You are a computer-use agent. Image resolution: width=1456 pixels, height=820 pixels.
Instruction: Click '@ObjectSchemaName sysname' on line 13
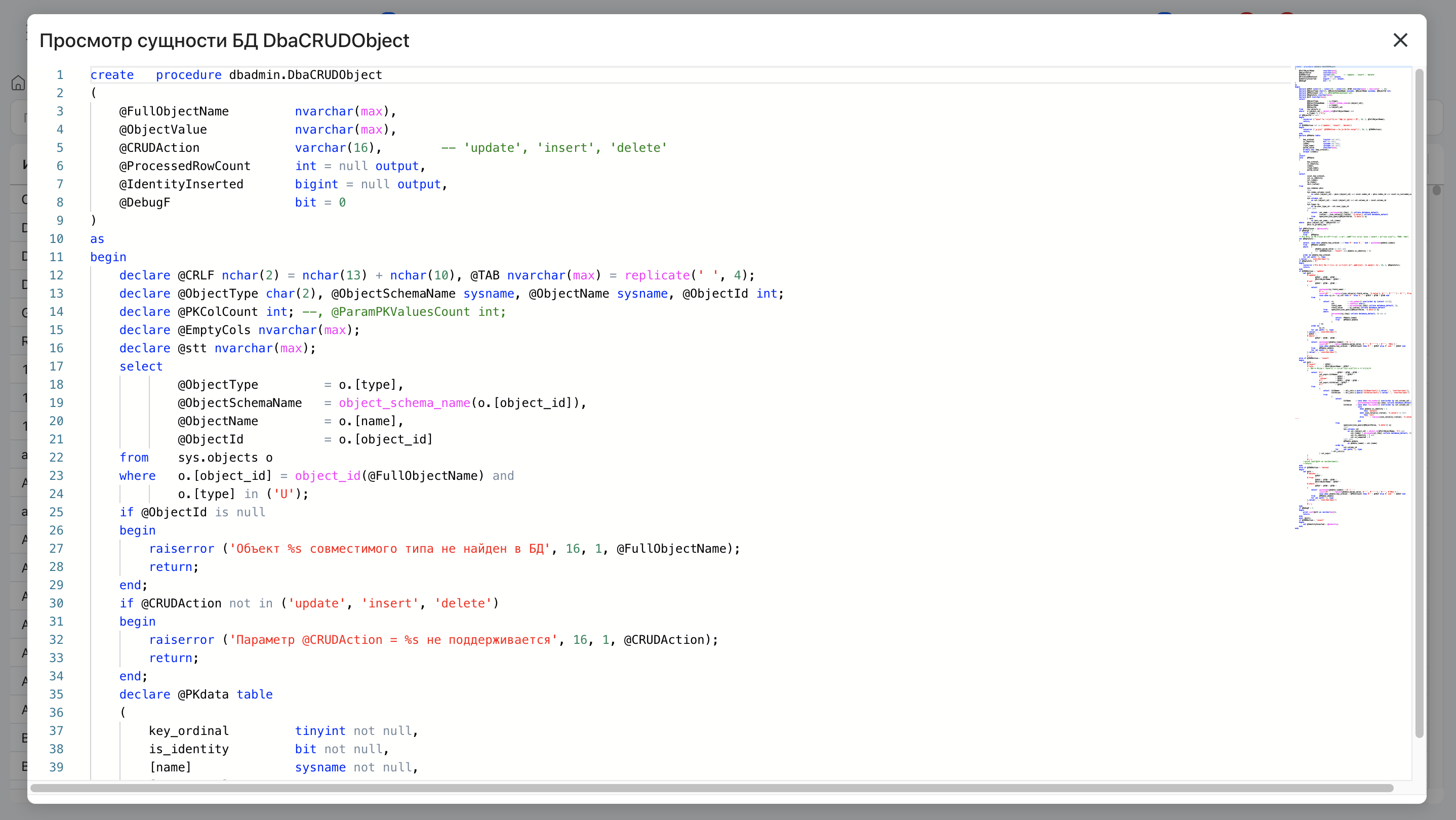(x=422, y=294)
